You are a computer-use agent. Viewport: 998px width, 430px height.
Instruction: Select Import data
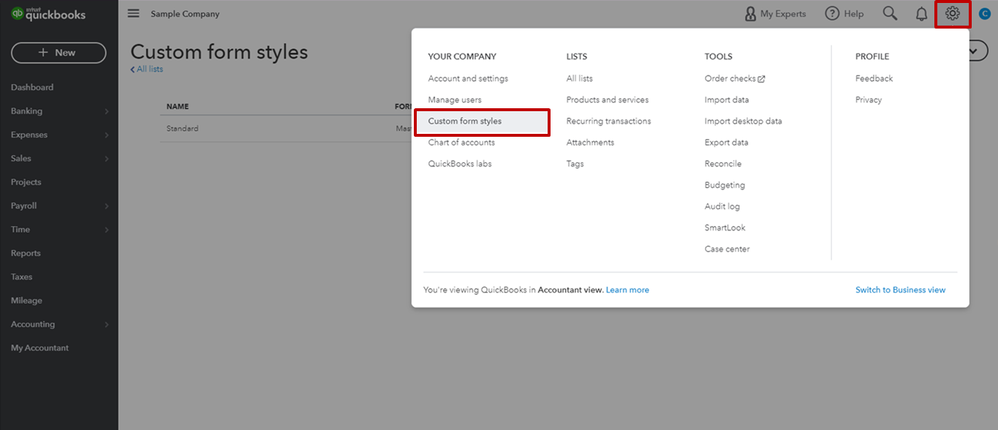coord(727,100)
